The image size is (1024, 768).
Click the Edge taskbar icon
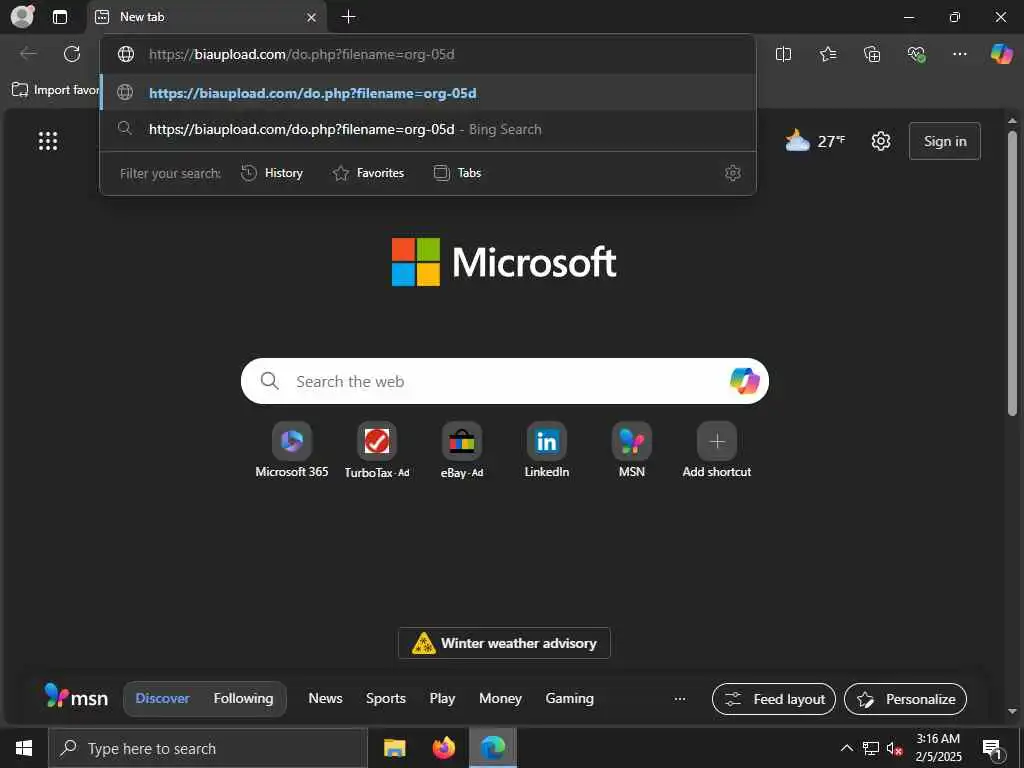493,748
